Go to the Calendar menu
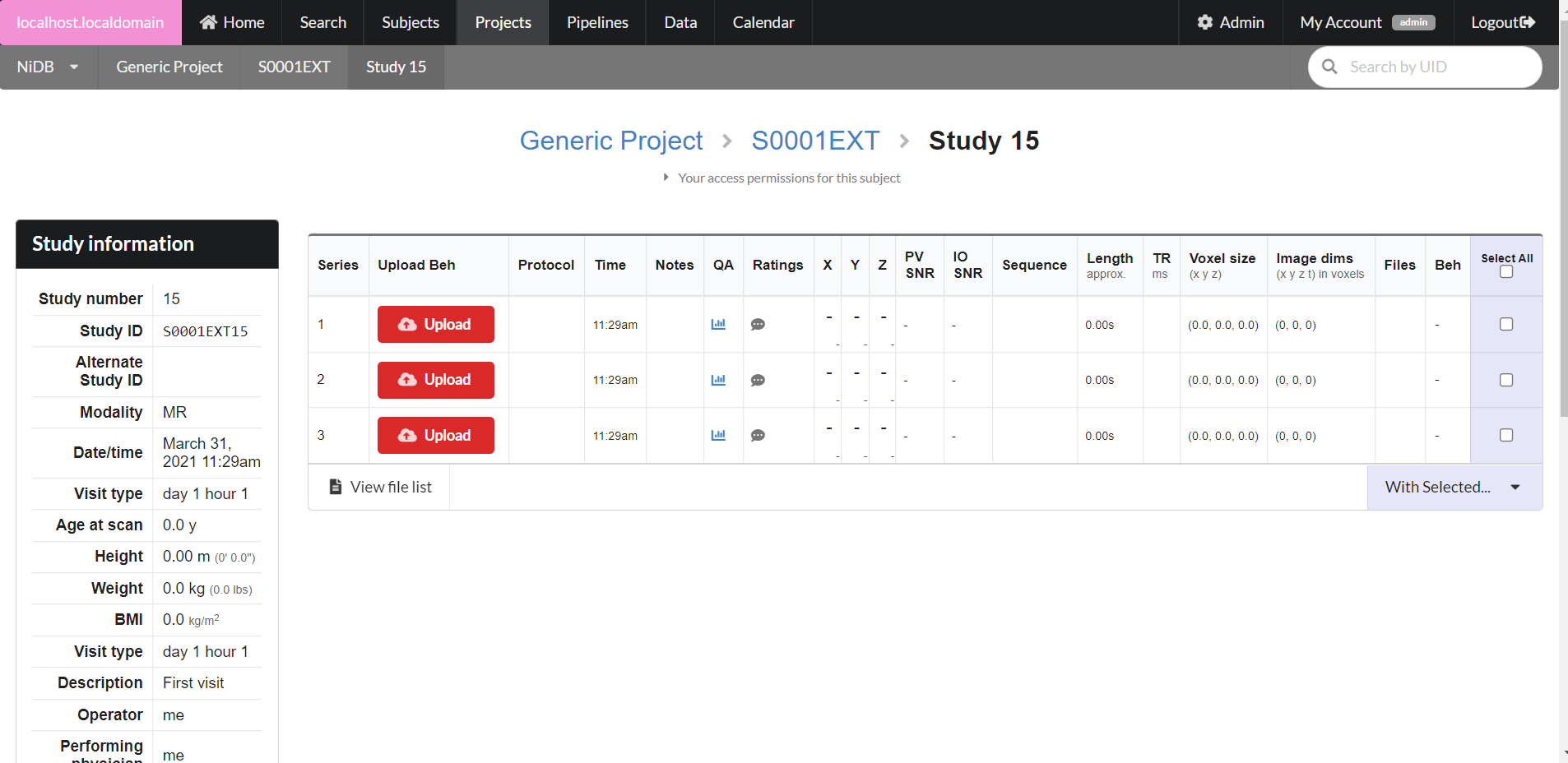The height and width of the screenshot is (763, 1568). [763, 22]
